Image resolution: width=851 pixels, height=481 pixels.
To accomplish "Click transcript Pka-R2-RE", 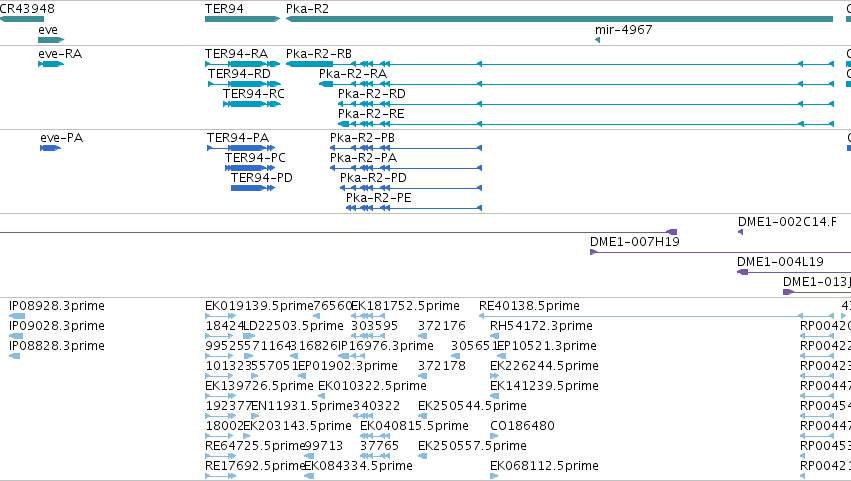I will [371, 114].
